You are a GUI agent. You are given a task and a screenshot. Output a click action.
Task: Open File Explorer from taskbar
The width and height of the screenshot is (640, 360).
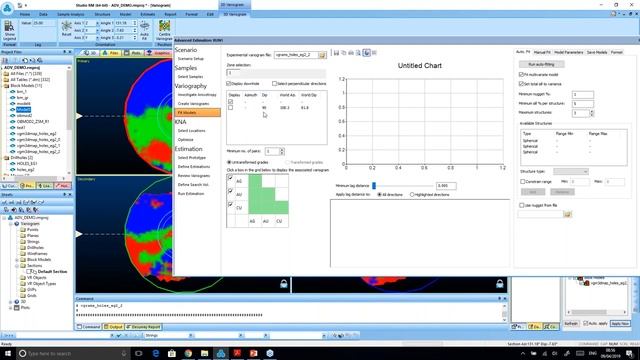(204, 353)
